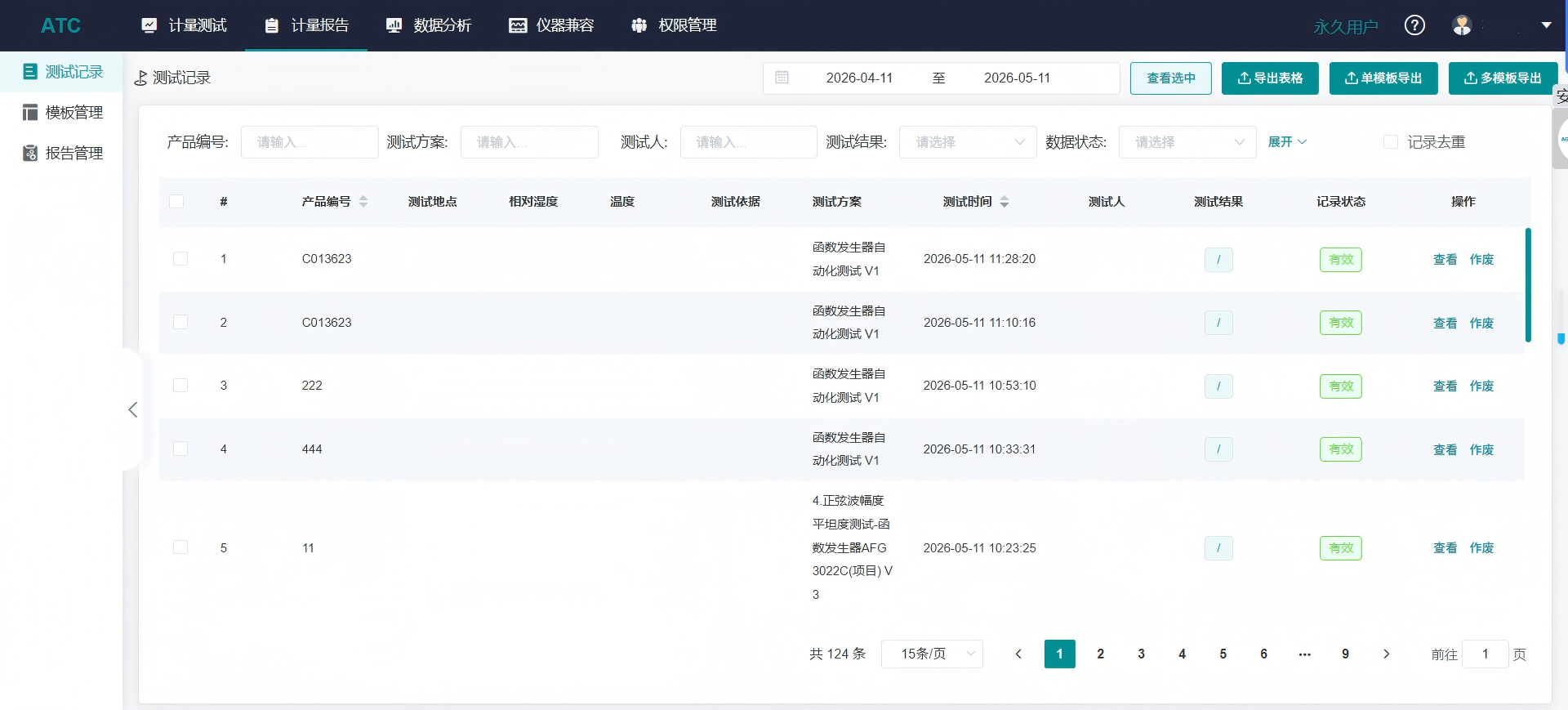Check the row 2 C013623 checkbox
Image resolution: width=1568 pixels, height=710 pixels.
(180, 322)
